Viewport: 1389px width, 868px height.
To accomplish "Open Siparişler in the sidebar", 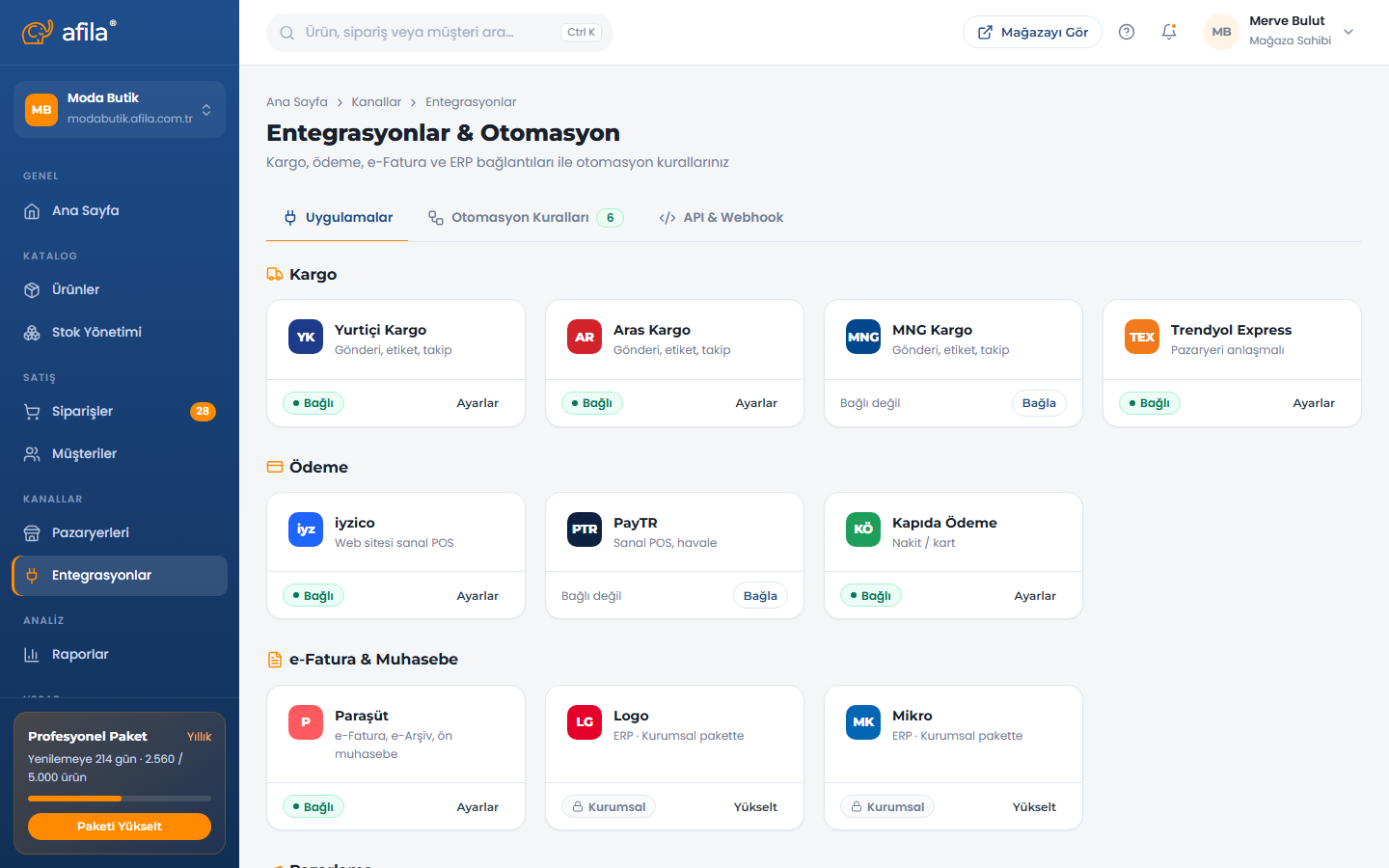I will pyautogui.click(x=120, y=412).
